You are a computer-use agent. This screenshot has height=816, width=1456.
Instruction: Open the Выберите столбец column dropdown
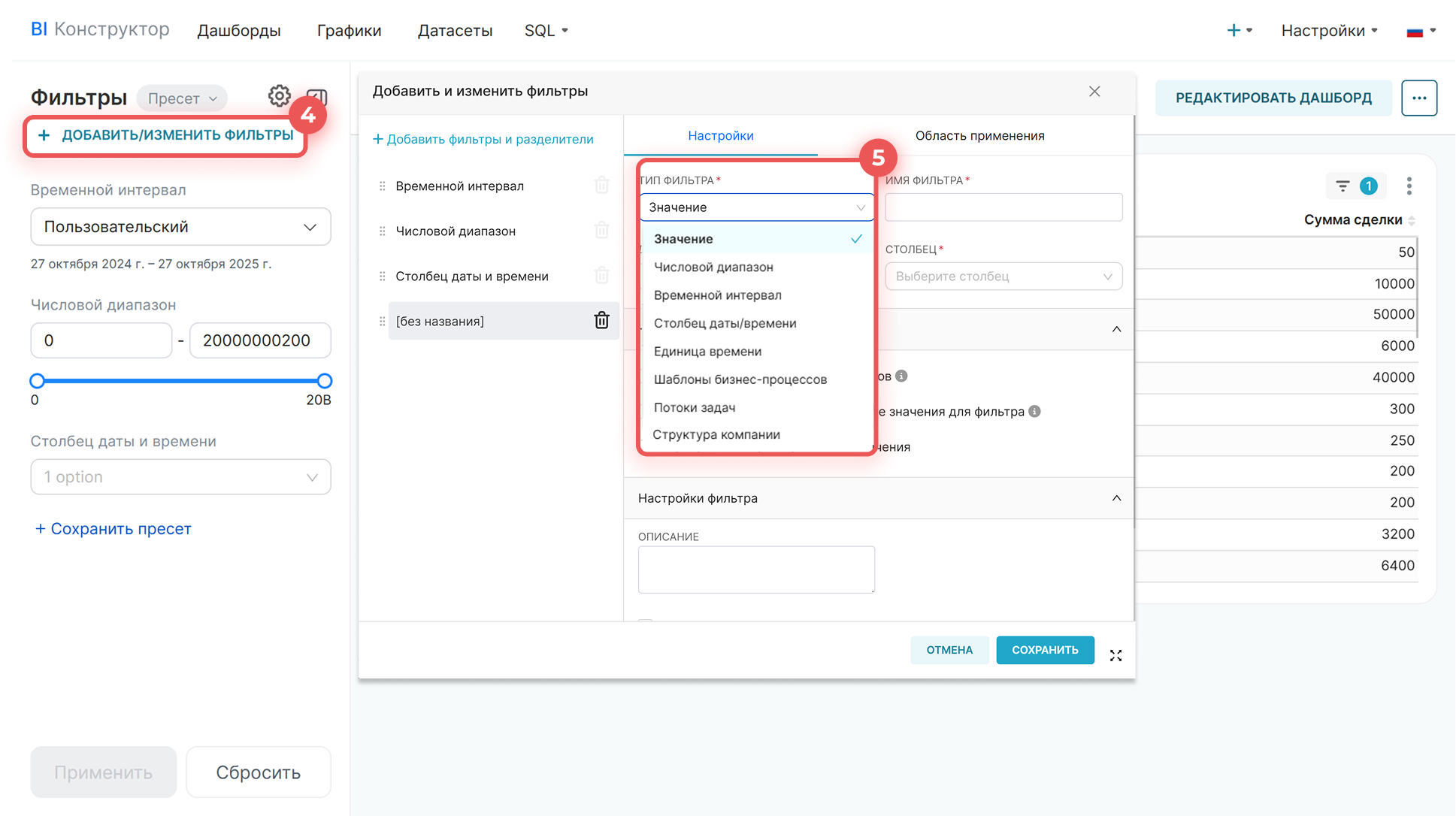click(1003, 277)
